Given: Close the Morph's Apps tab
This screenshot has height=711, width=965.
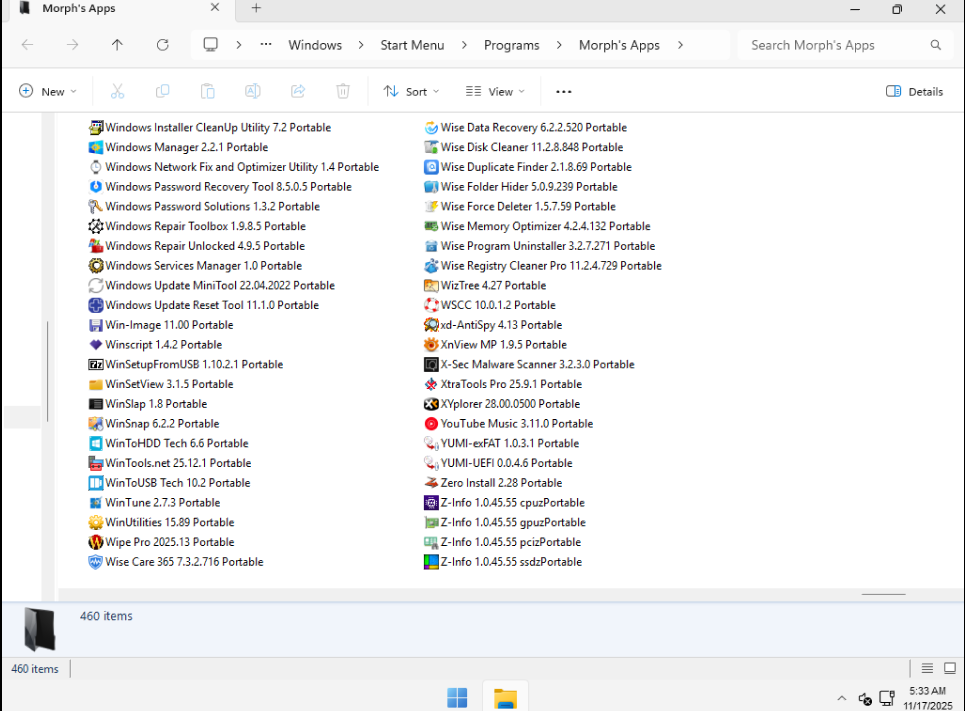Looking at the screenshot, I should tap(215, 7).
